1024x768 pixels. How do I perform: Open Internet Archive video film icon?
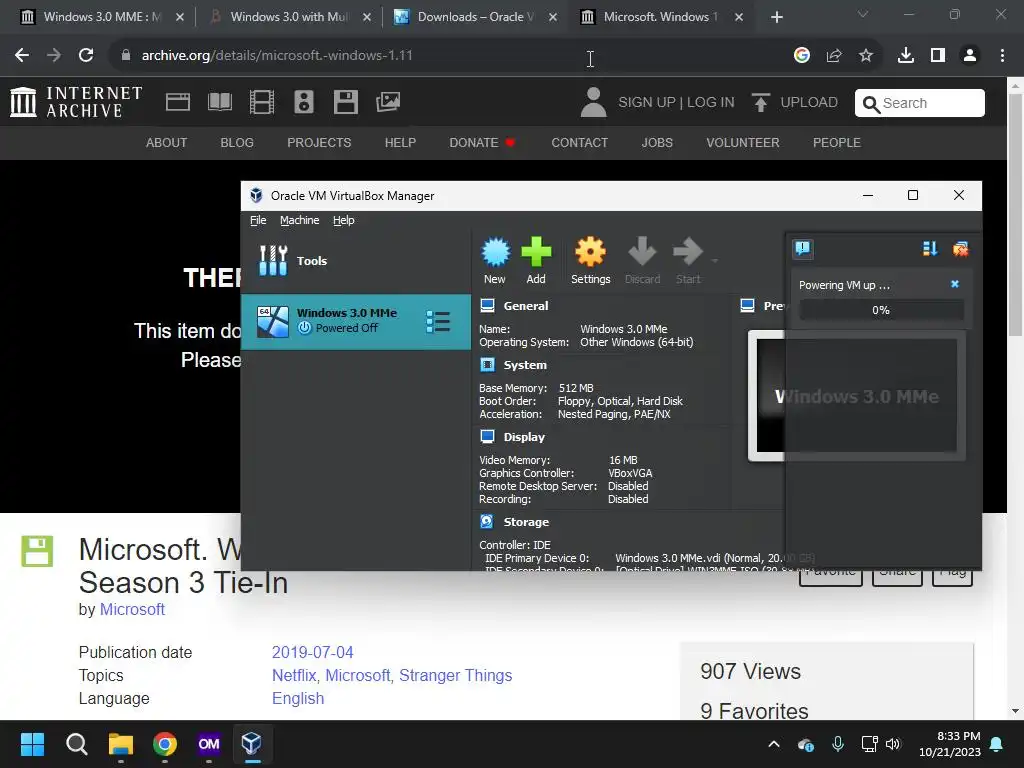click(x=262, y=102)
